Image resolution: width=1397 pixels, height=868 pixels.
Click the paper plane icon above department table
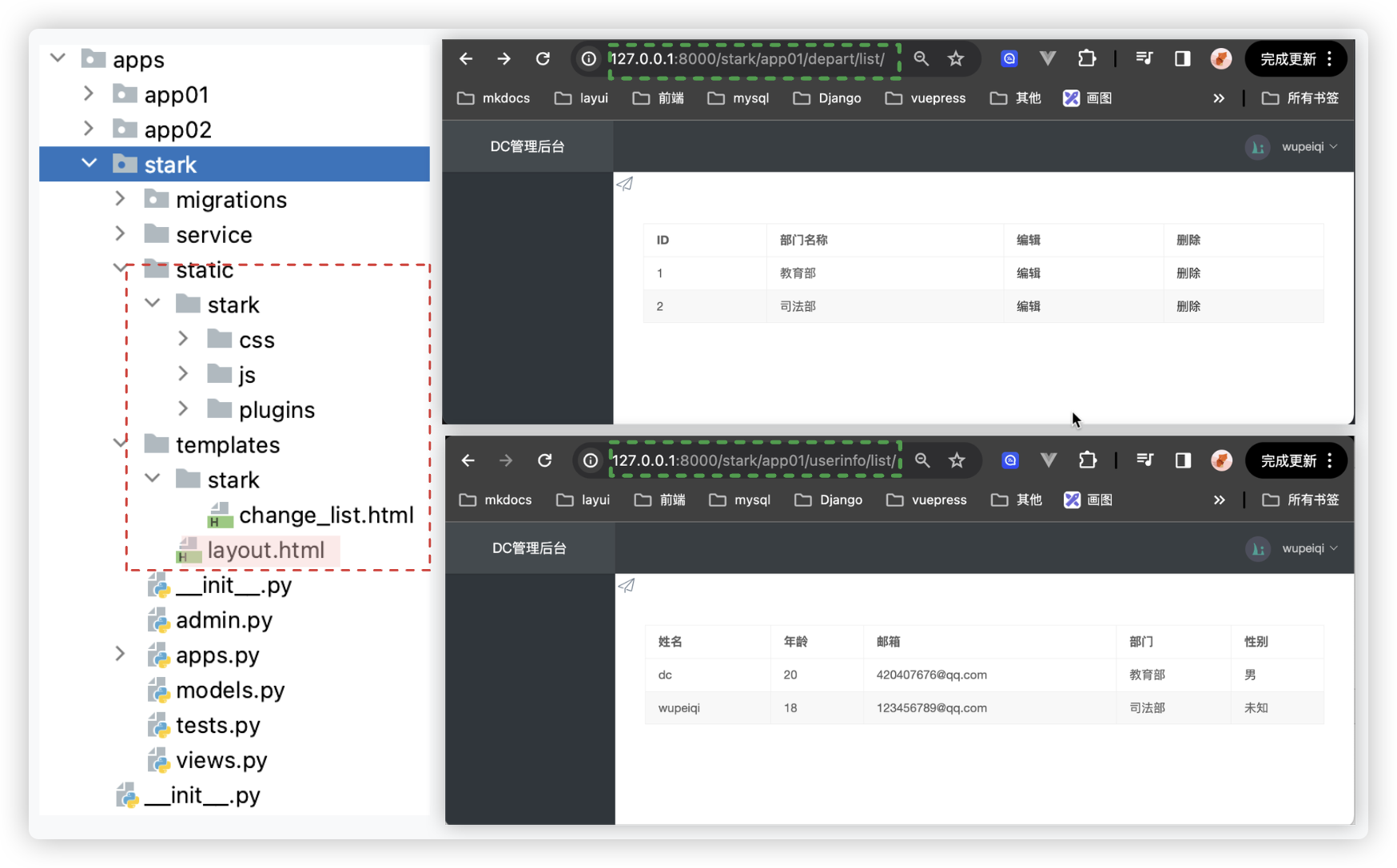pos(625,184)
